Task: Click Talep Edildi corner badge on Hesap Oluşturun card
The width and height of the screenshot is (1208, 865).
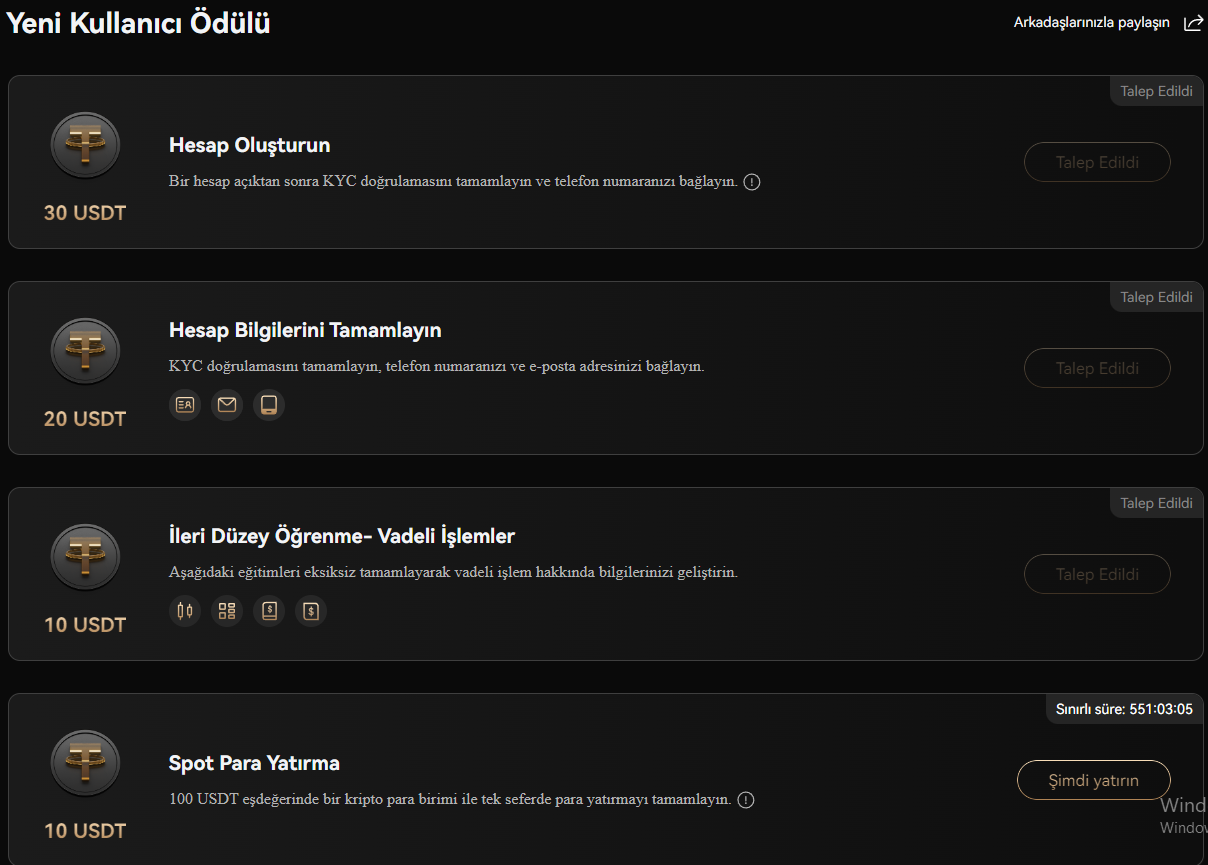Action: click(1156, 91)
